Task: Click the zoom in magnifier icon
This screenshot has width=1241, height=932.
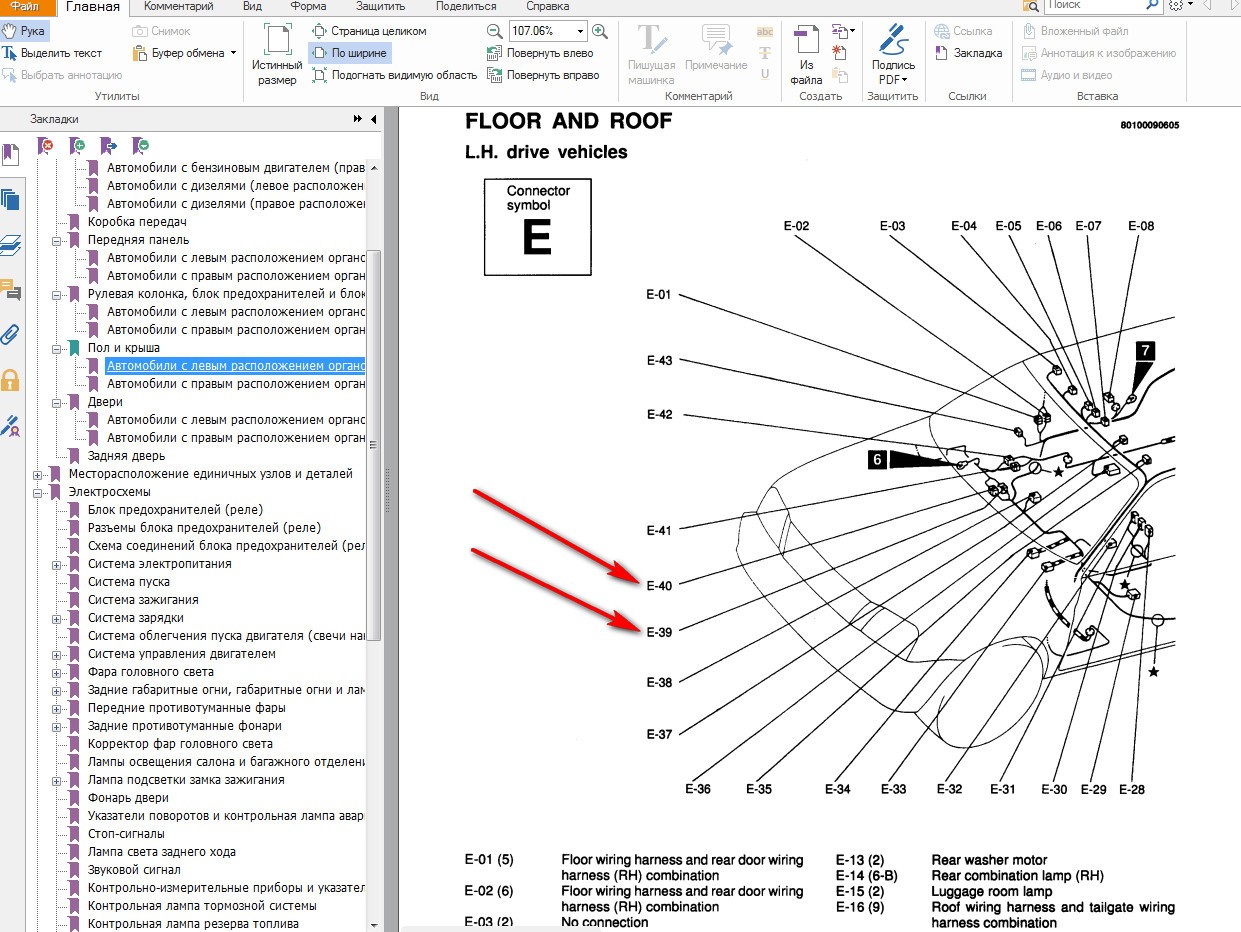Action: point(600,31)
